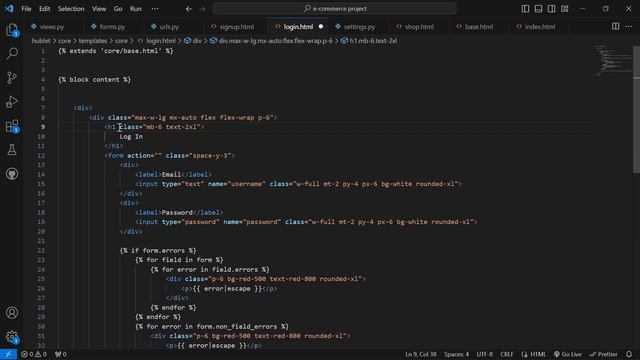Go back with the left arrow
The height and width of the screenshot is (360, 640).
tap(189, 9)
